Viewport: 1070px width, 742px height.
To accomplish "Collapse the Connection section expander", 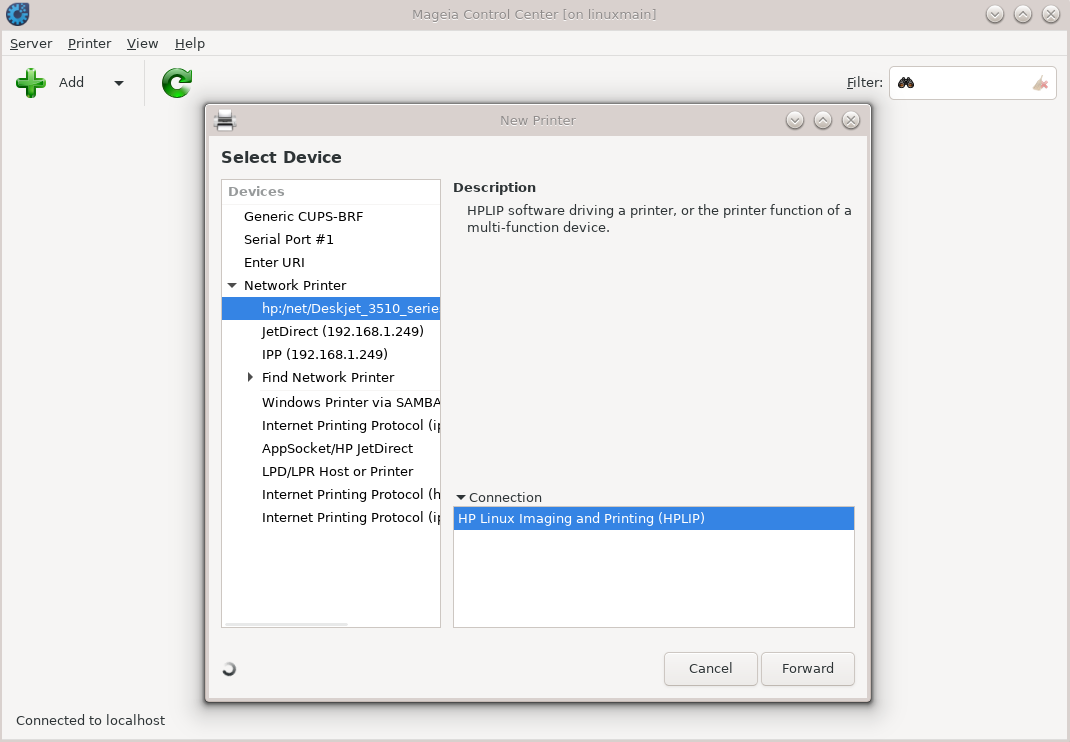I will click(x=461, y=498).
